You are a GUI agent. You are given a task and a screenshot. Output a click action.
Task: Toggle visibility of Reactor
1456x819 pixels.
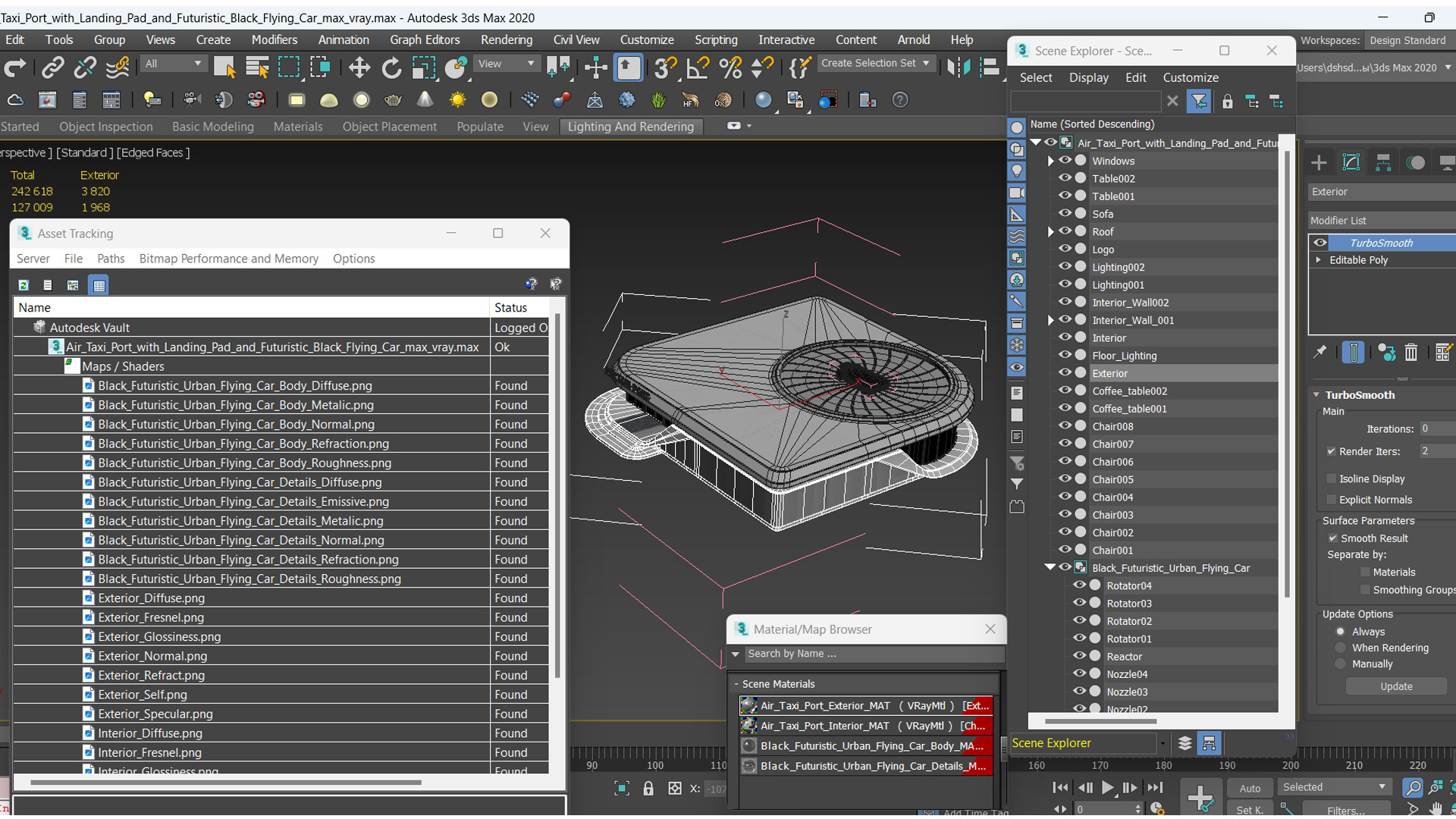click(x=1079, y=656)
